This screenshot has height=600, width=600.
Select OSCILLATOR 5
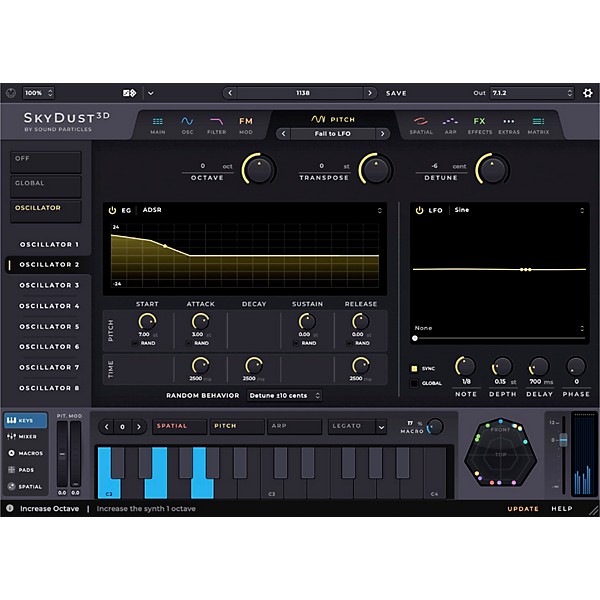click(49, 327)
